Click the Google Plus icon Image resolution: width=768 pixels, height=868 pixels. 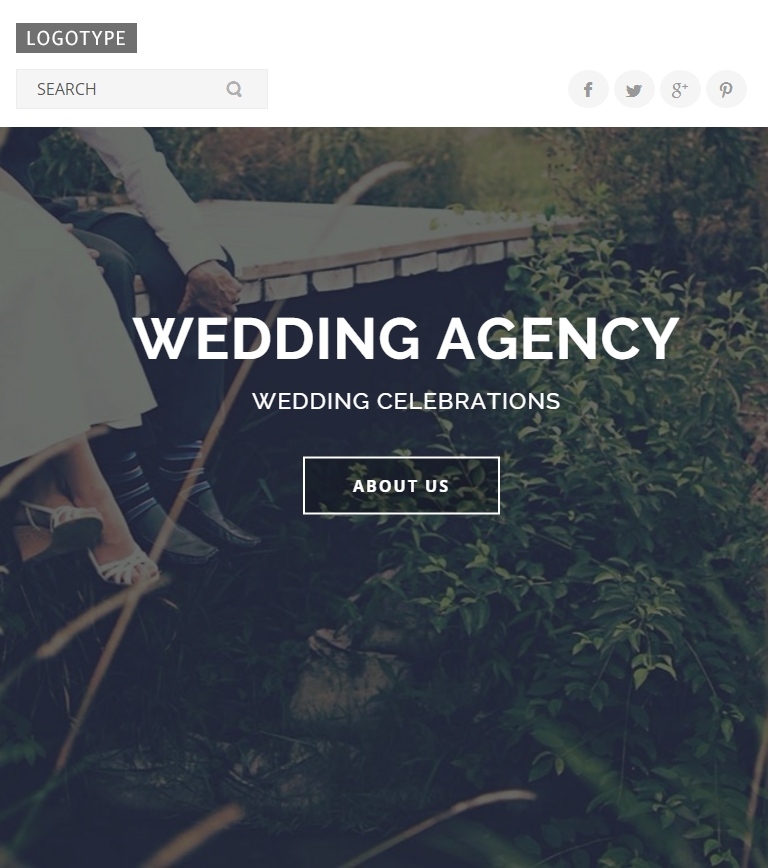coord(680,89)
